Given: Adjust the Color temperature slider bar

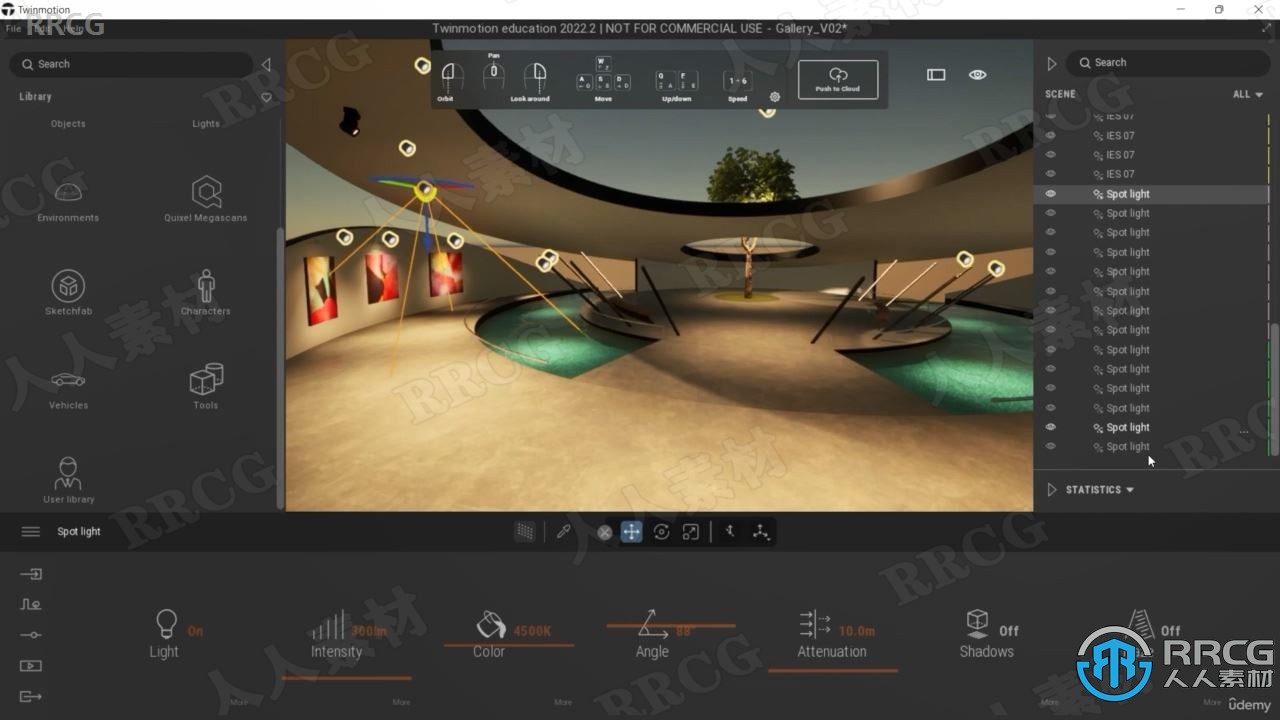Looking at the screenshot, I should point(509,645).
